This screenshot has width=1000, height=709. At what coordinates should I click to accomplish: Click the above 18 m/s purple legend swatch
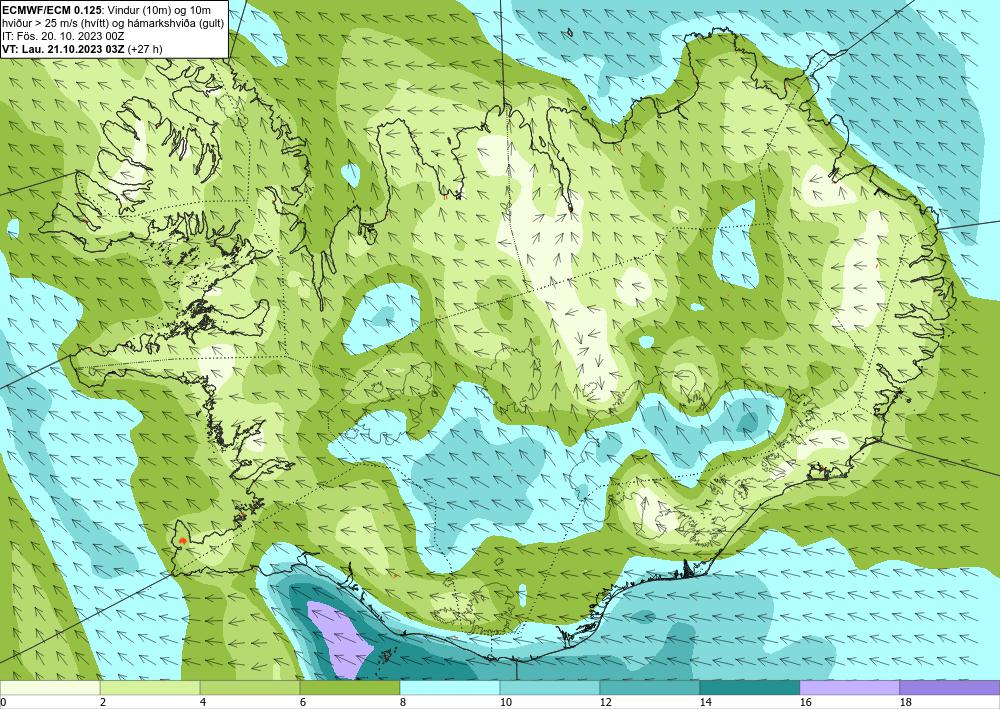click(950, 688)
